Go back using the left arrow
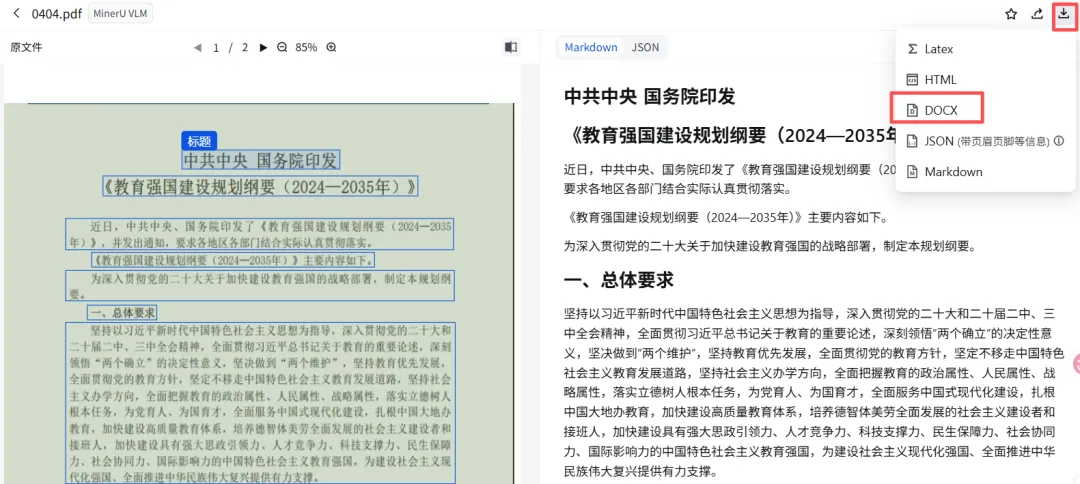1080x484 pixels. [x=17, y=14]
